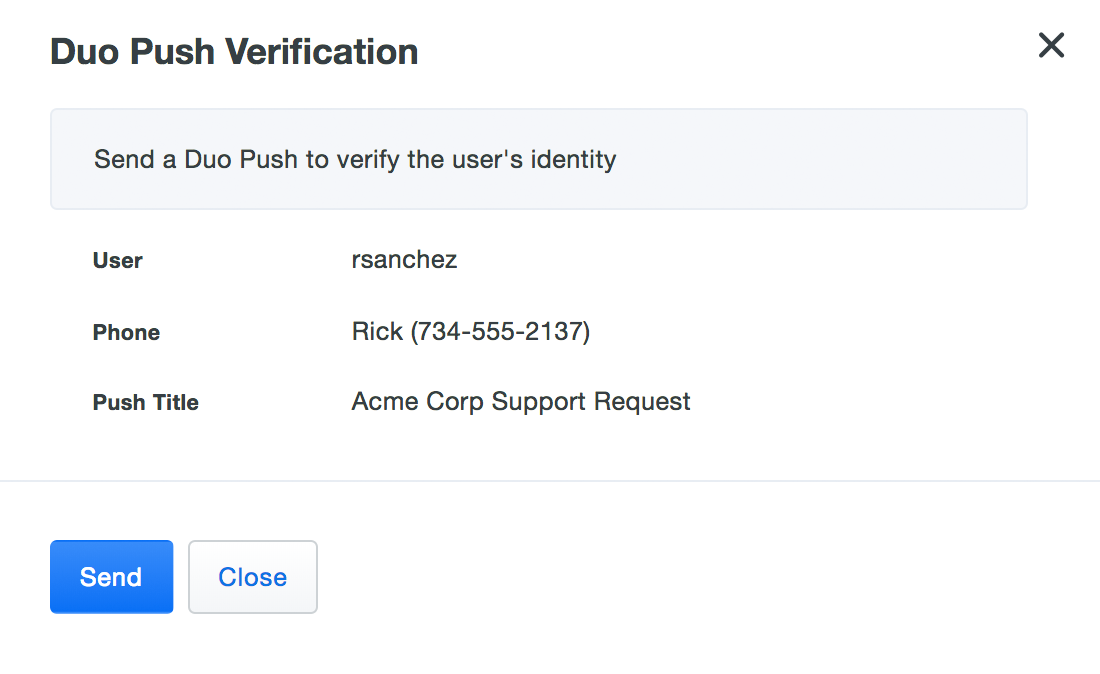Click the "Duo Push Verification" dialog heading
Viewport: 1100px width, 674px height.
point(234,52)
